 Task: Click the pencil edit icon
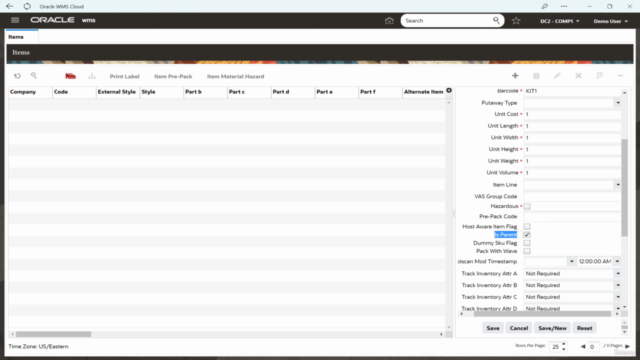tap(557, 76)
